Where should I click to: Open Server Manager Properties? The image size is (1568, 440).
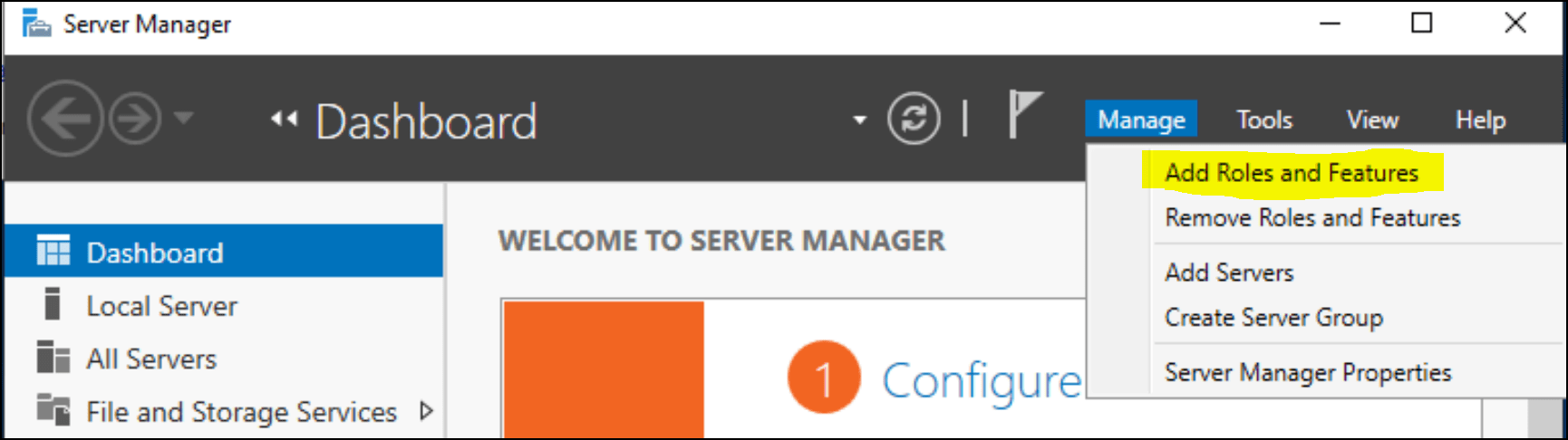pyautogui.click(x=1308, y=372)
